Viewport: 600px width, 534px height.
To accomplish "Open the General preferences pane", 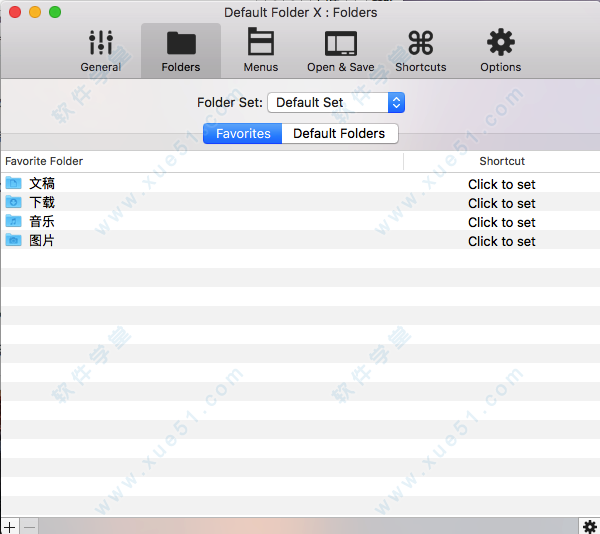I will [x=101, y=51].
